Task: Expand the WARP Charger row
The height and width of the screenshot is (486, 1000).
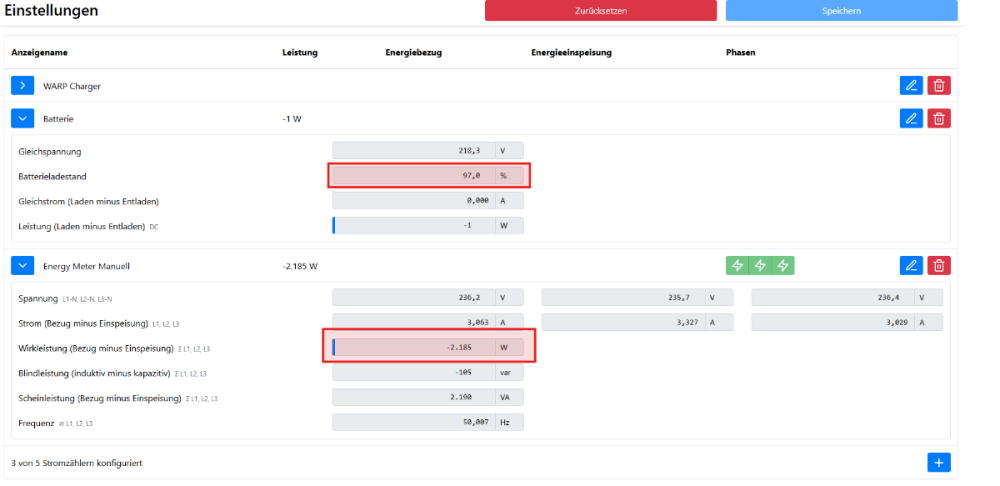Action: (x=23, y=86)
